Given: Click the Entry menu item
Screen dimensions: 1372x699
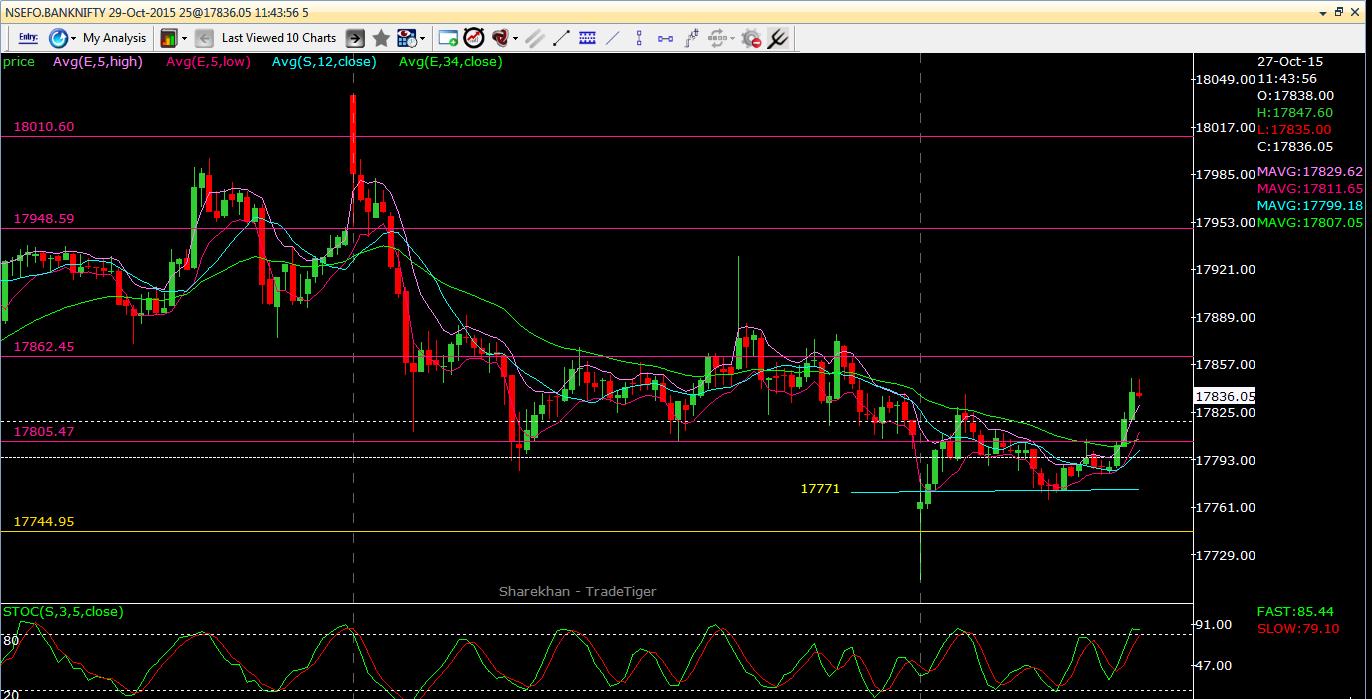Looking at the screenshot, I should pyautogui.click(x=27, y=38).
